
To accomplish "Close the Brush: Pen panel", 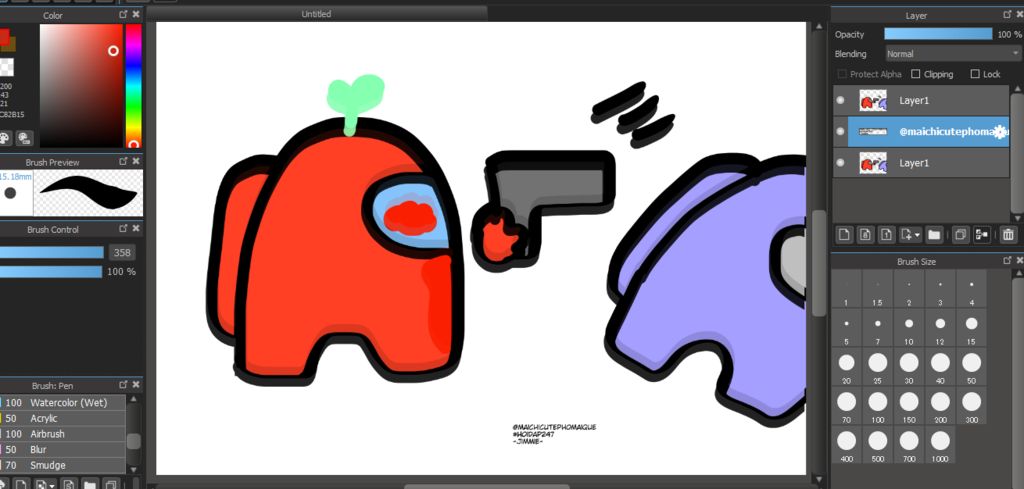I will coord(136,385).
